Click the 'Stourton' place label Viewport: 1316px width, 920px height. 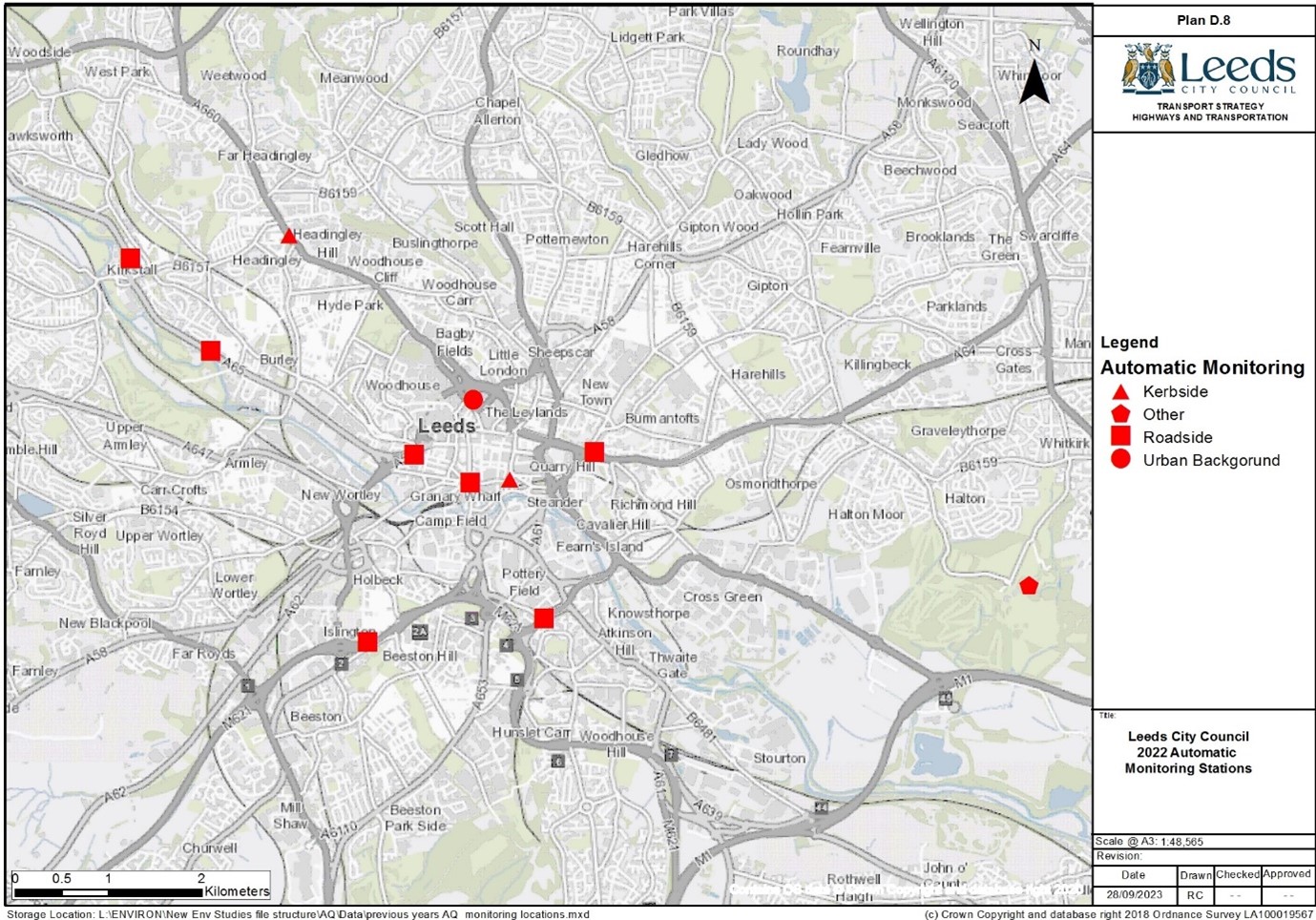tap(780, 758)
